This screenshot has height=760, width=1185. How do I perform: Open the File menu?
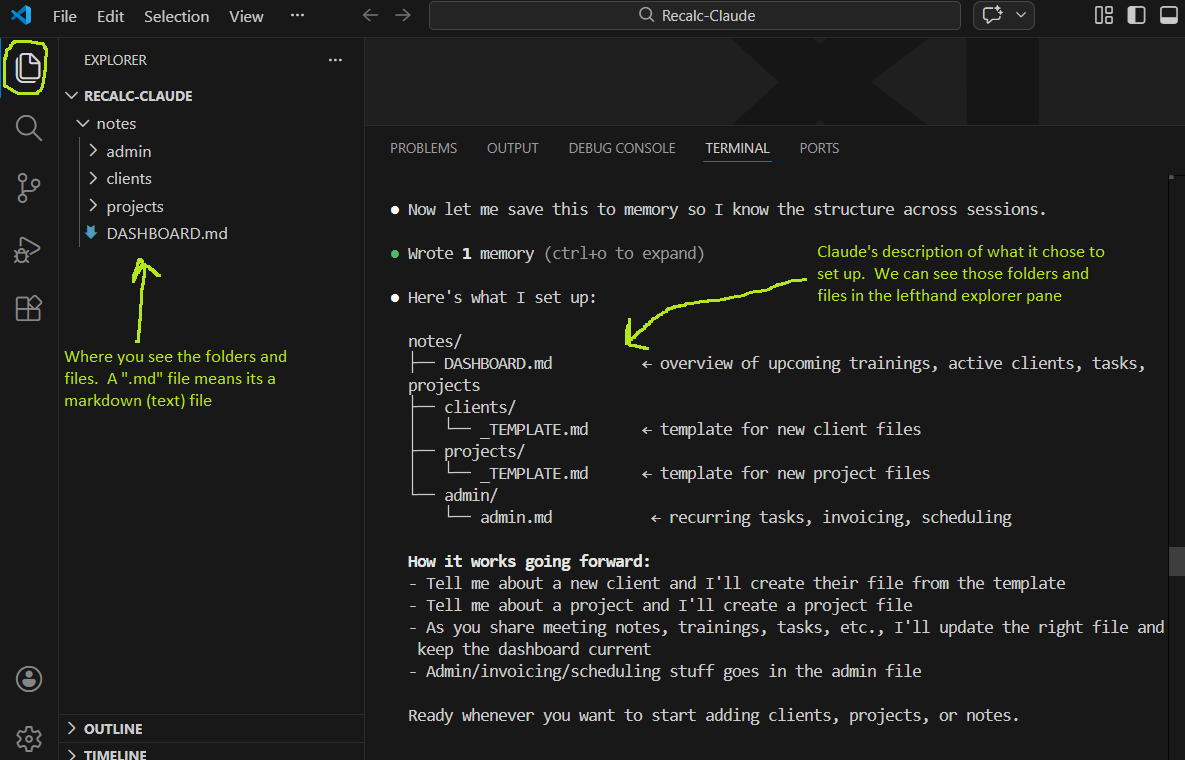[x=65, y=16]
